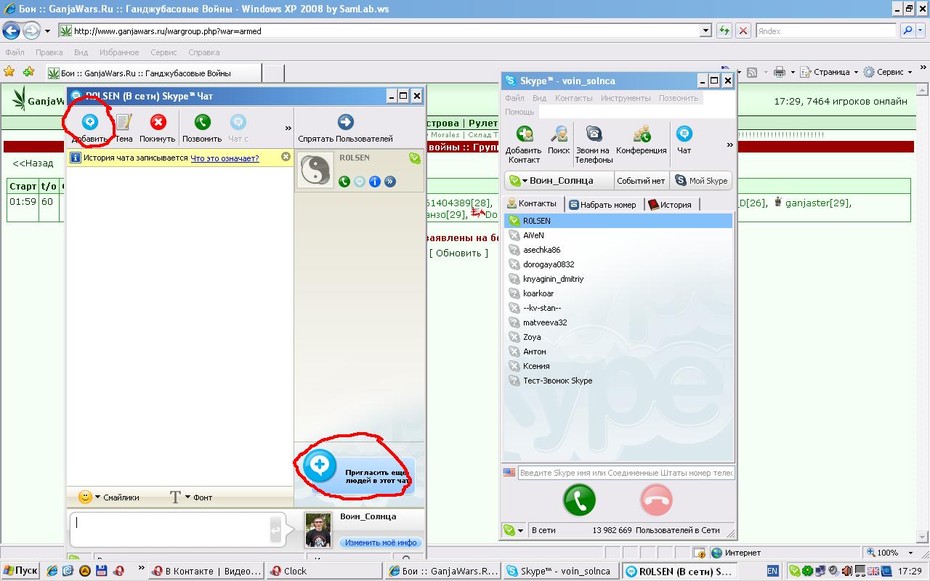930x581 pixels.
Task: Switch to Набрать номер tab
Action: click(603, 205)
